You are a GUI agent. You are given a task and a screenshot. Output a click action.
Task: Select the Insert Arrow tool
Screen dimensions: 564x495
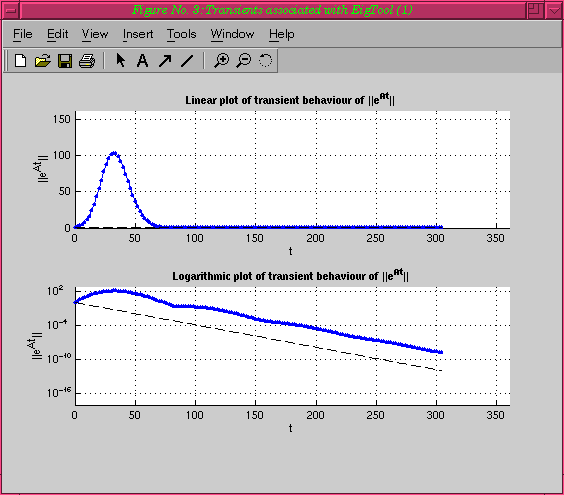click(165, 60)
